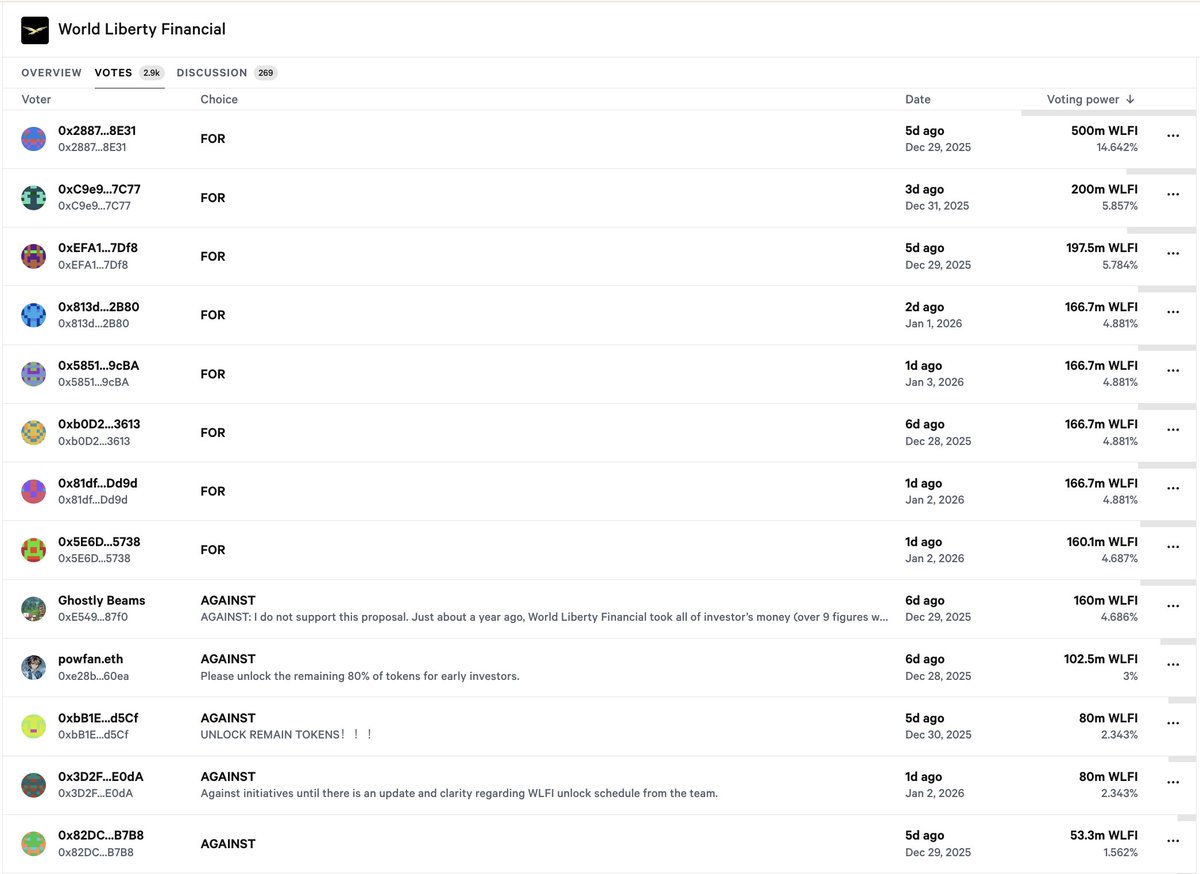Viewport: 1200px width, 874px height.
Task: Click the avatar for voter 0xbB1E...d5Cf
Action: click(x=31, y=724)
